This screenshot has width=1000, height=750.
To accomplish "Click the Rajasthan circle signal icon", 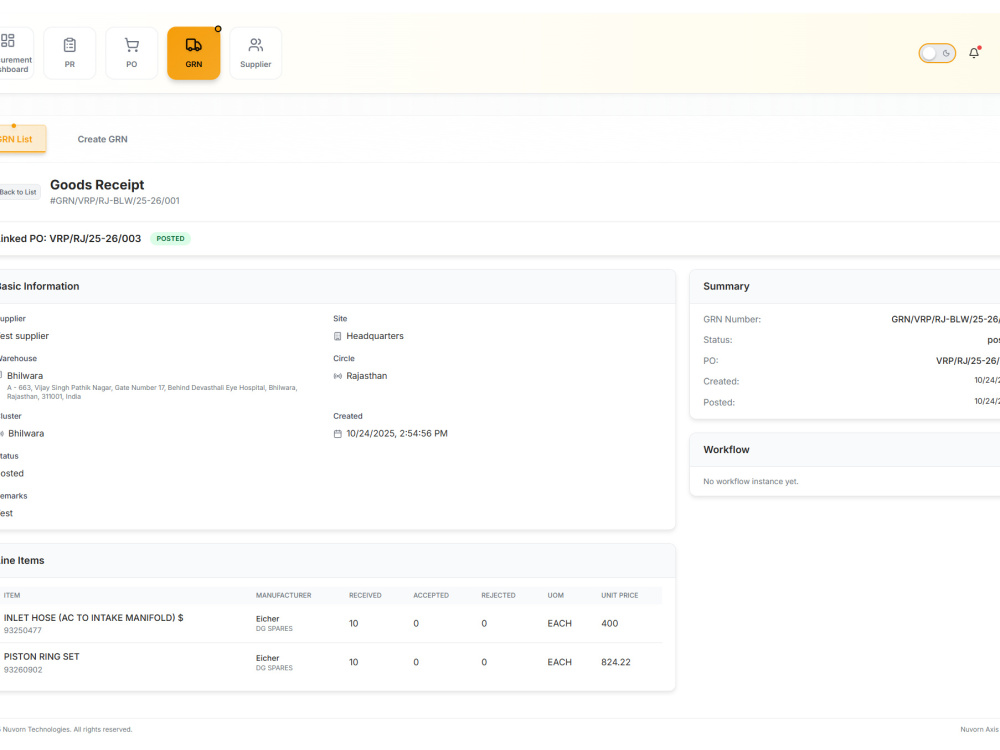I will click(x=337, y=376).
